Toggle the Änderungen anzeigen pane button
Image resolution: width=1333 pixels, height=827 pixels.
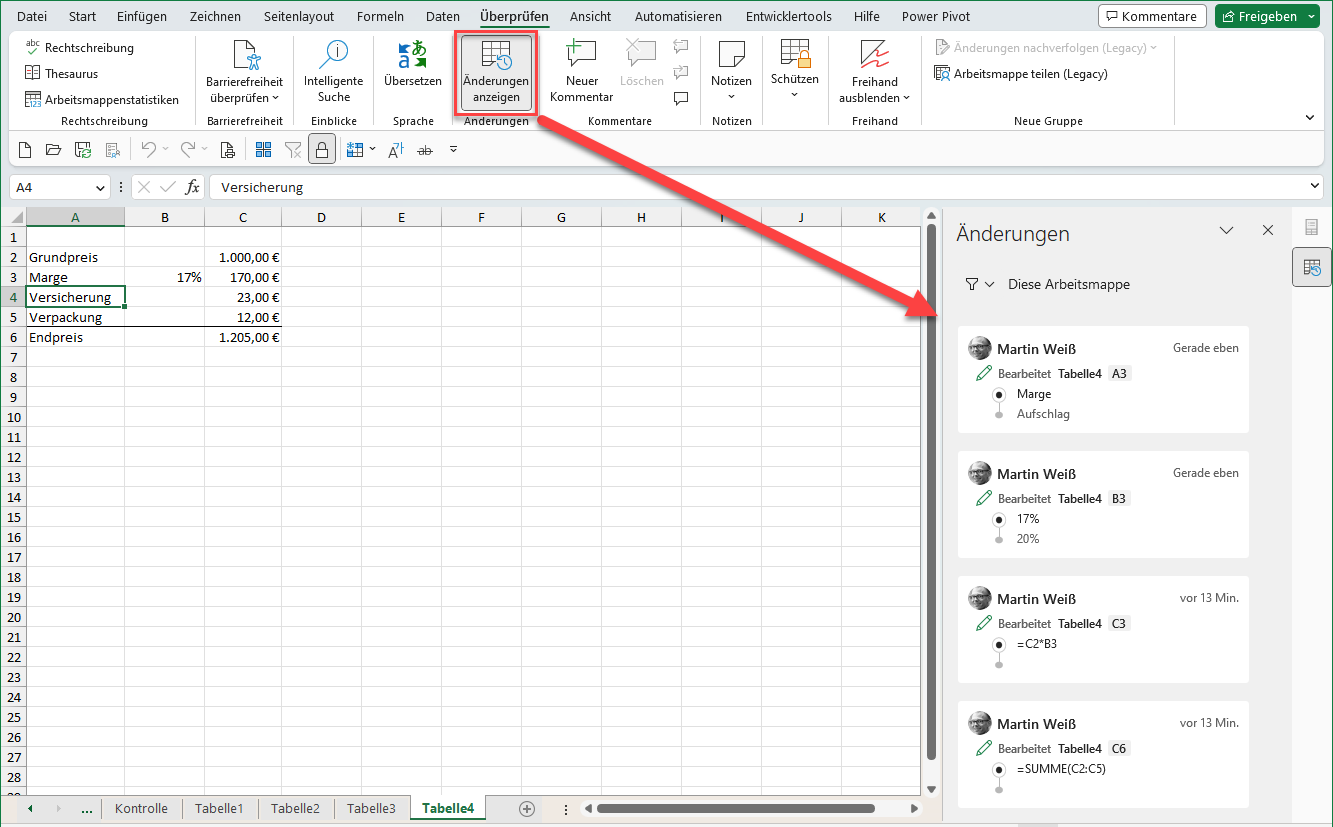(x=497, y=72)
